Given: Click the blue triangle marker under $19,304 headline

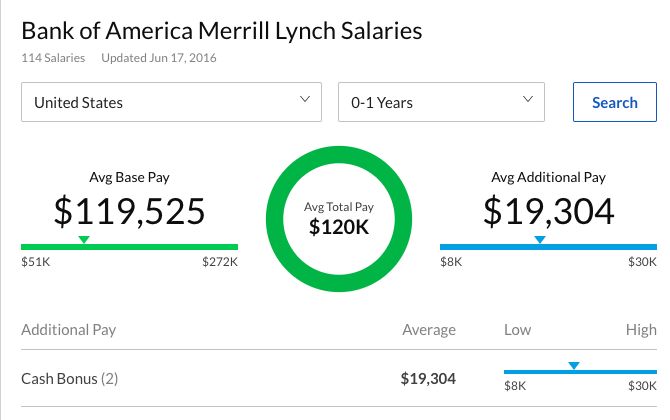Looking at the screenshot, I should [x=540, y=239].
